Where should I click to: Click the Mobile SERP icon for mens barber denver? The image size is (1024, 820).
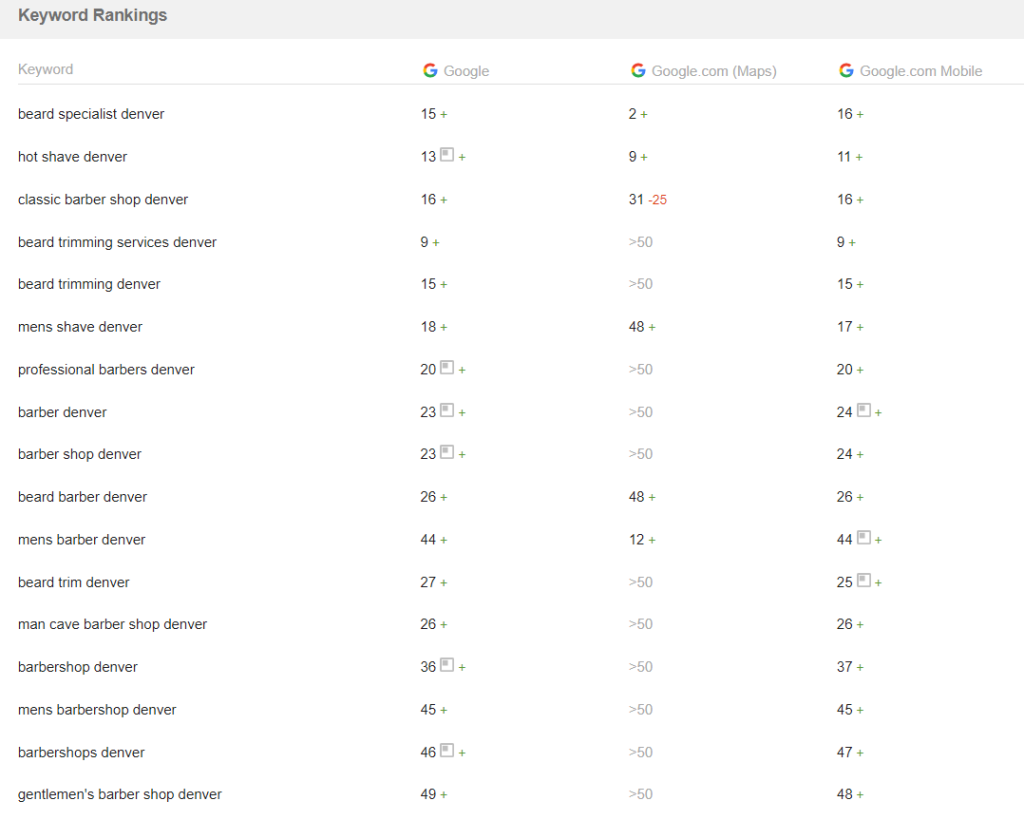pos(863,538)
